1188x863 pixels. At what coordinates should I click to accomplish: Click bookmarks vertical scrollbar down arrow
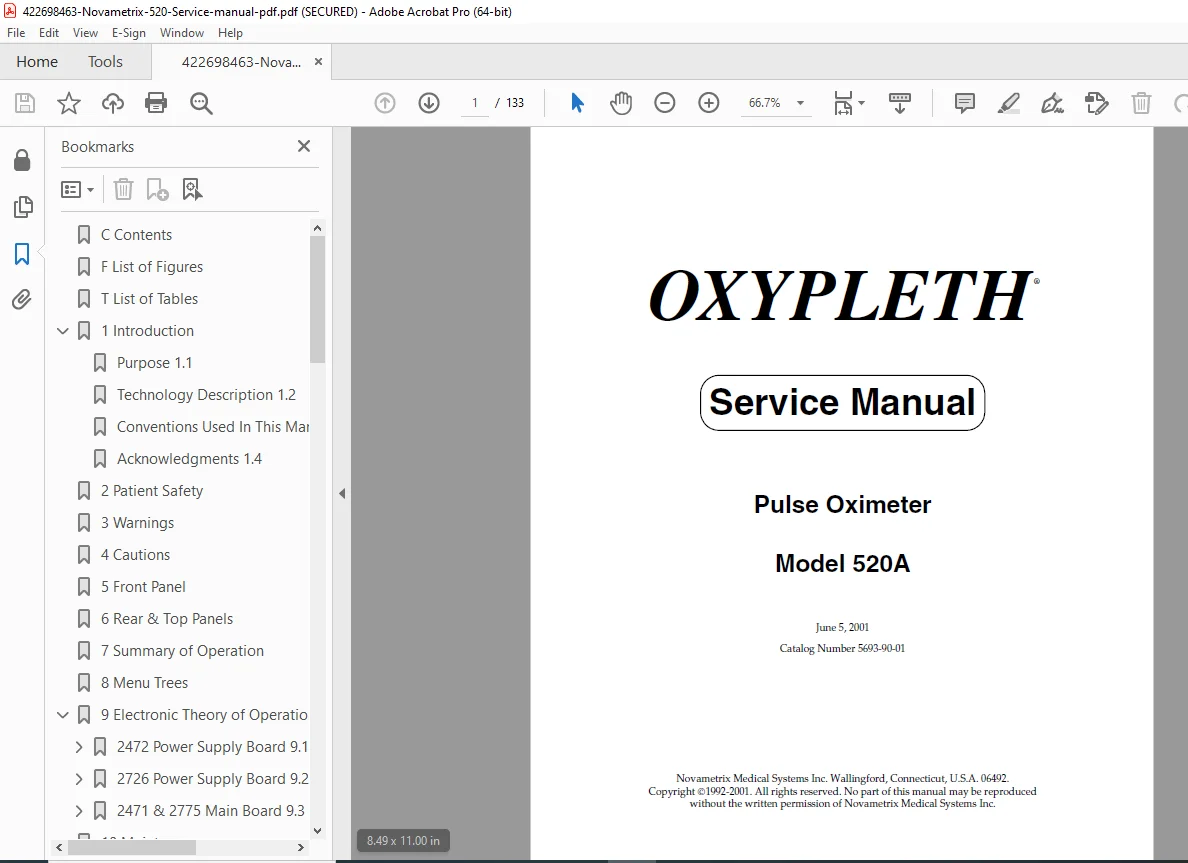[317, 830]
